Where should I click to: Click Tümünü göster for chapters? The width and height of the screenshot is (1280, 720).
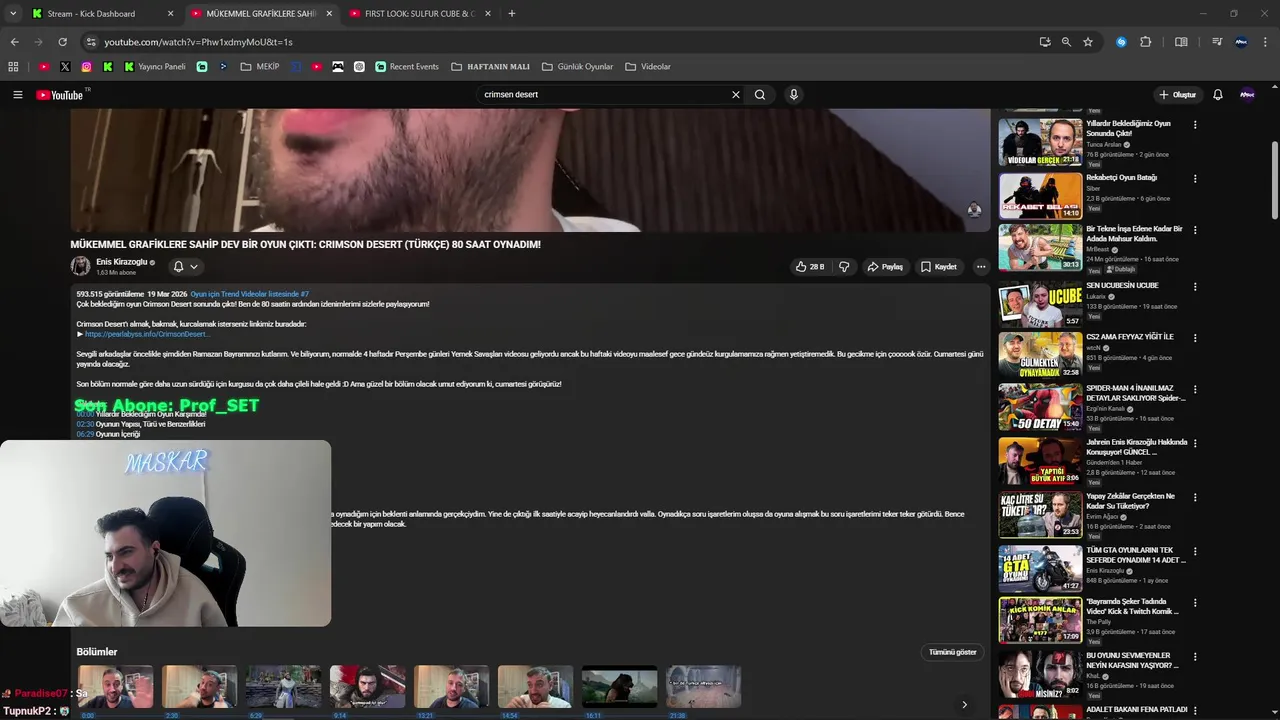point(952,652)
